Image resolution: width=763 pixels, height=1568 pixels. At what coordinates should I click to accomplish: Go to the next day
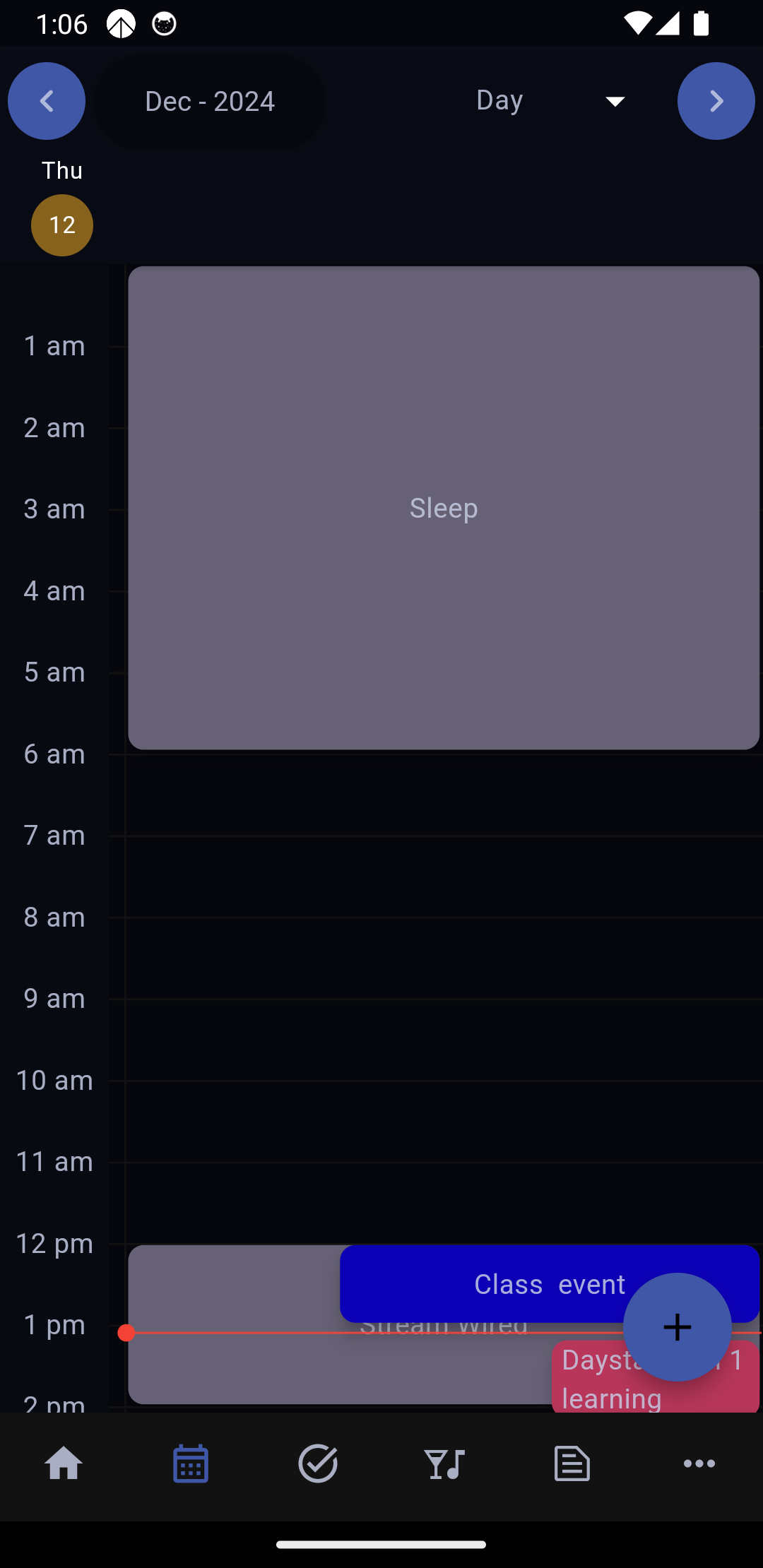pos(716,101)
